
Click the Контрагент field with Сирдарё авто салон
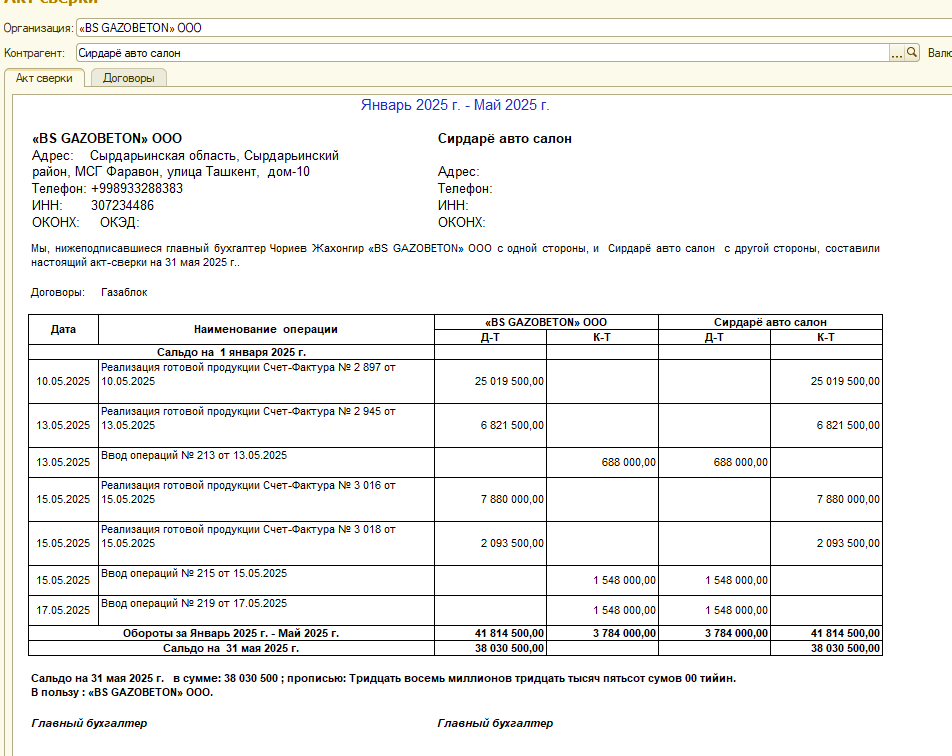[x=483, y=53]
